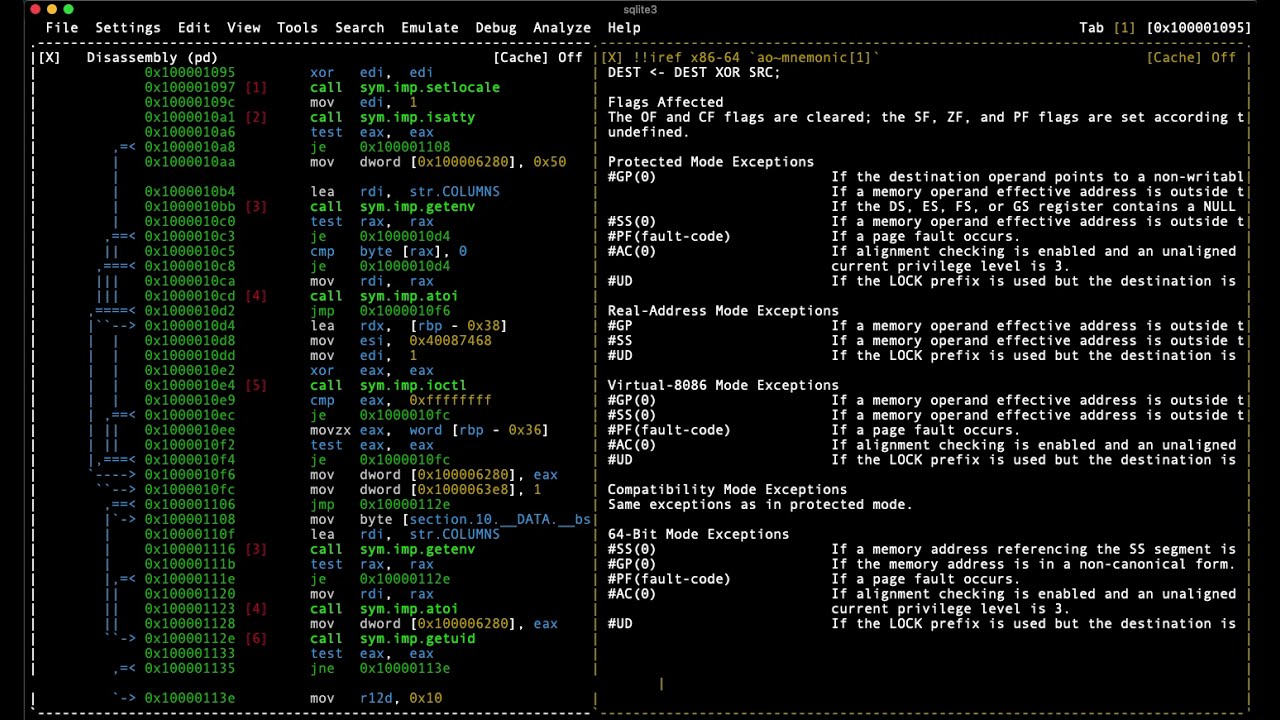Open the Help menu
The image size is (1280, 720).
coord(624,28)
